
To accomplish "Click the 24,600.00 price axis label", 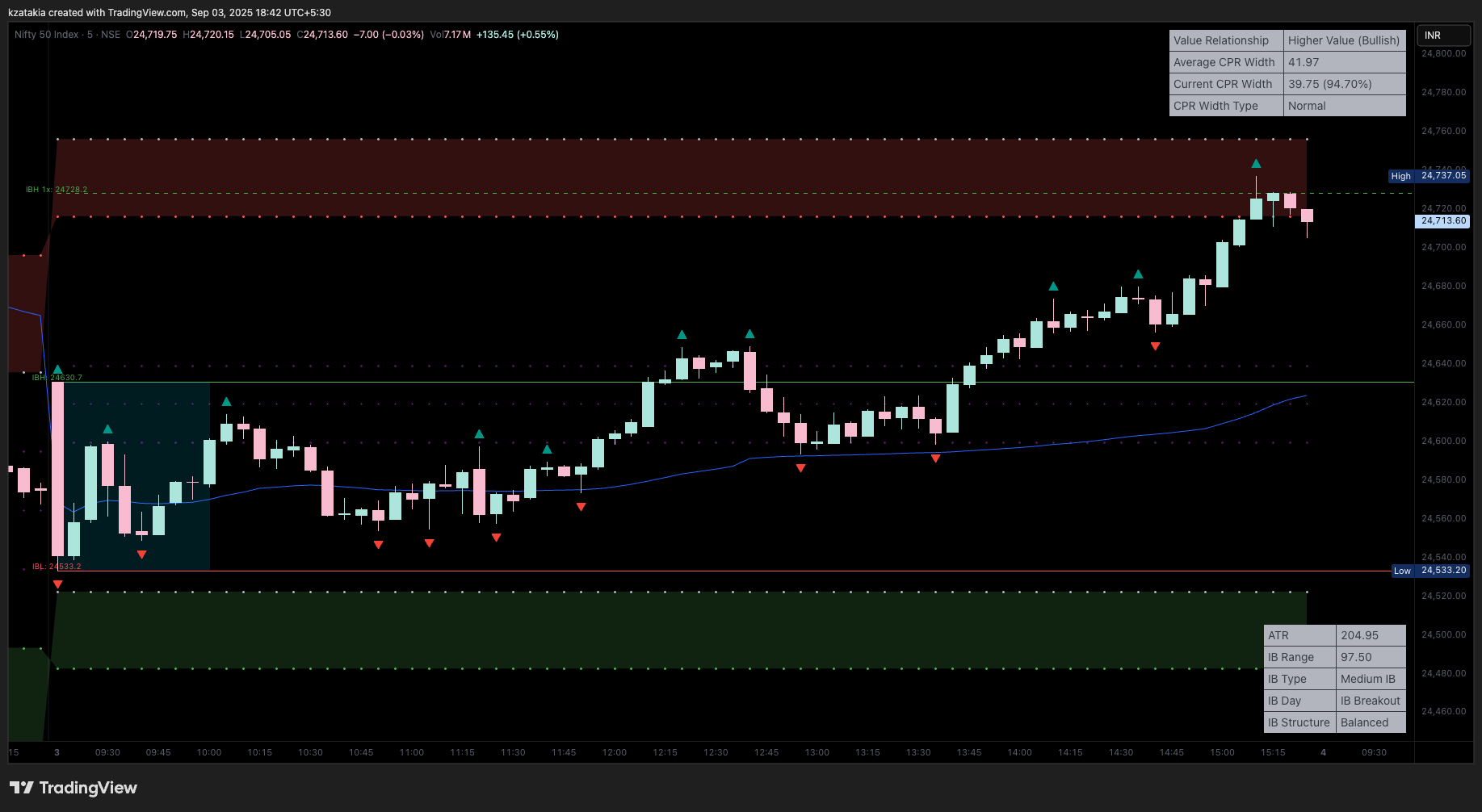I will (x=1443, y=441).
